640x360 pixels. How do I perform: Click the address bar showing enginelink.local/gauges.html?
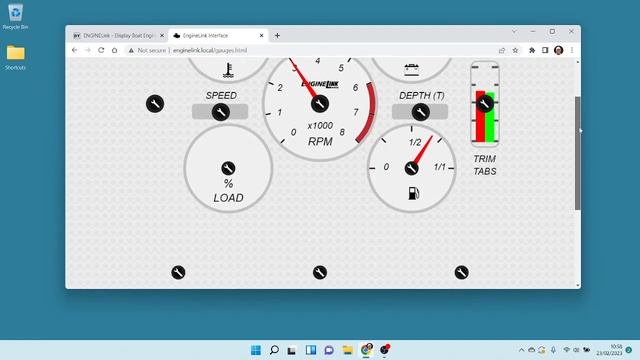click(x=210, y=50)
